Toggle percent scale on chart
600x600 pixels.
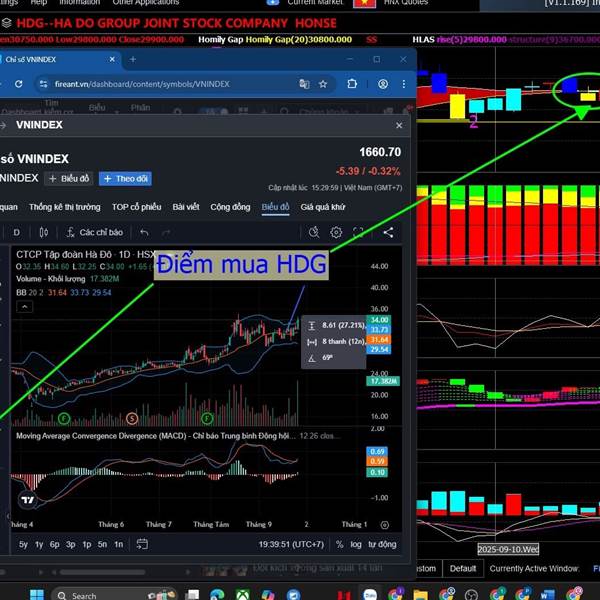click(339, 544)
